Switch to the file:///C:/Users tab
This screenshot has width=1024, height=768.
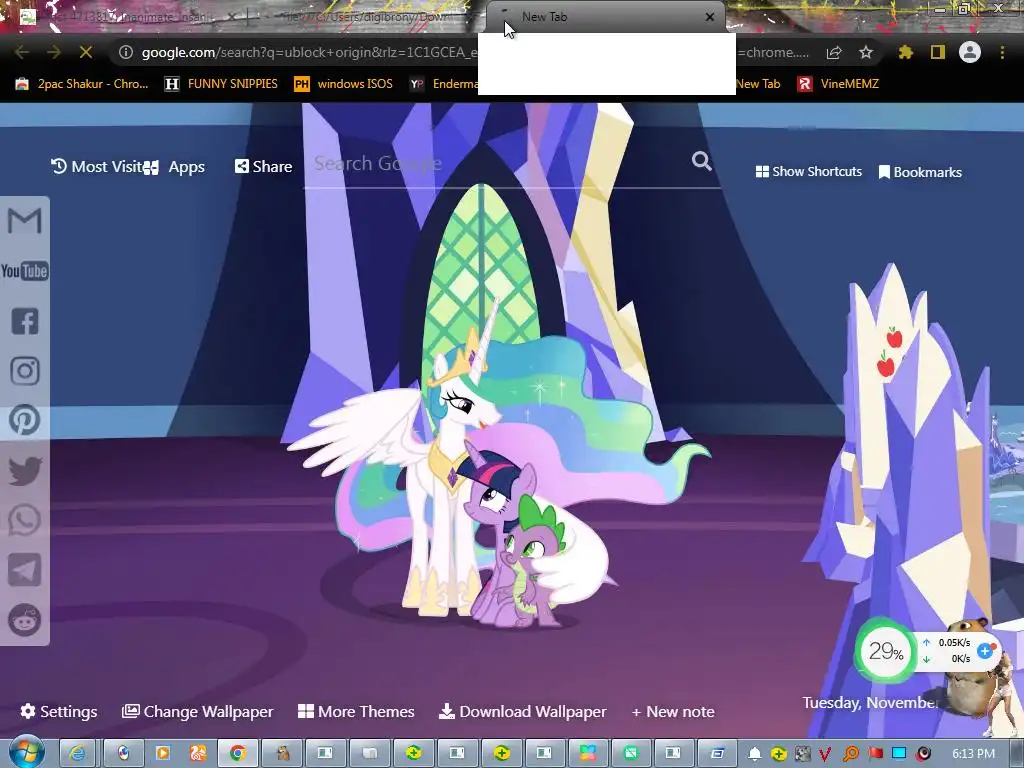pyautogui.click(x=366, y=17)
